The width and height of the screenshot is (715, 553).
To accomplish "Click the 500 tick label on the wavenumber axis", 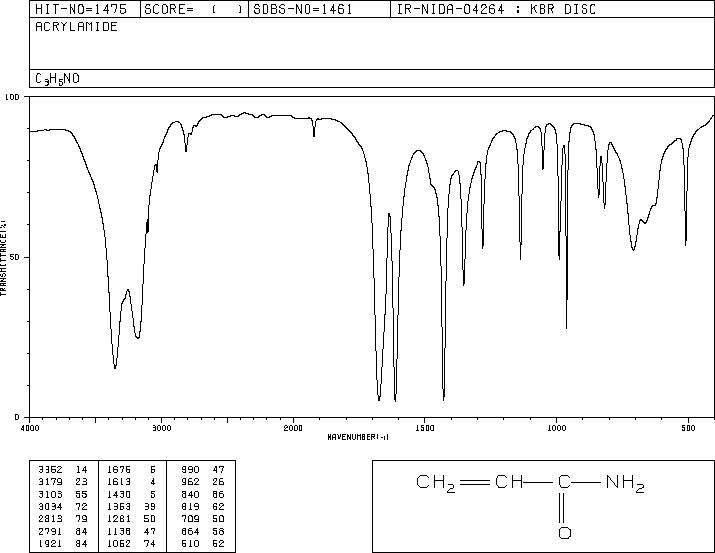I will [x=688, y=428].
